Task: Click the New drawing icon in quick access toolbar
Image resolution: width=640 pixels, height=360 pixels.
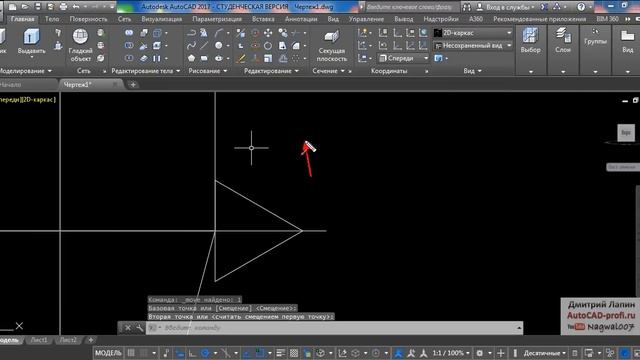Action: click(13, 7)
